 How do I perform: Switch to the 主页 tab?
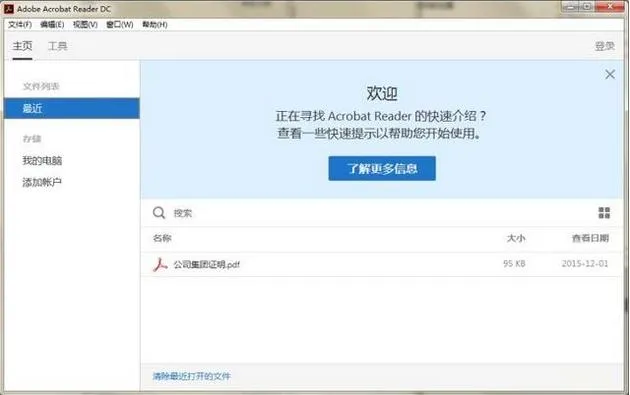point(22,46)
